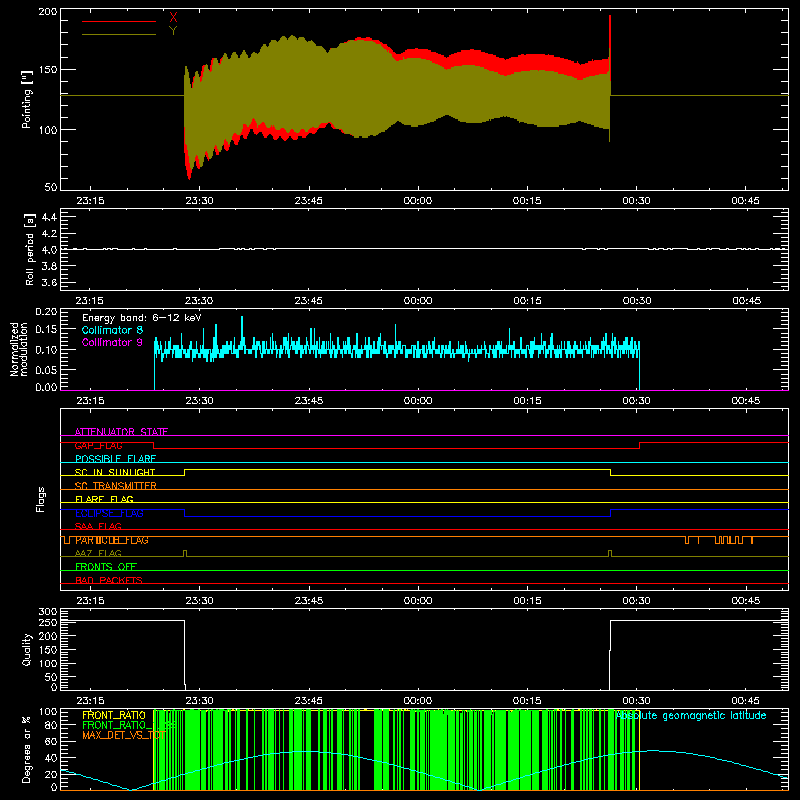This screenshot has height=800, width=800.
Task: Select the ATTENUATOR_STATE flag label
Action: pos(121,432)
